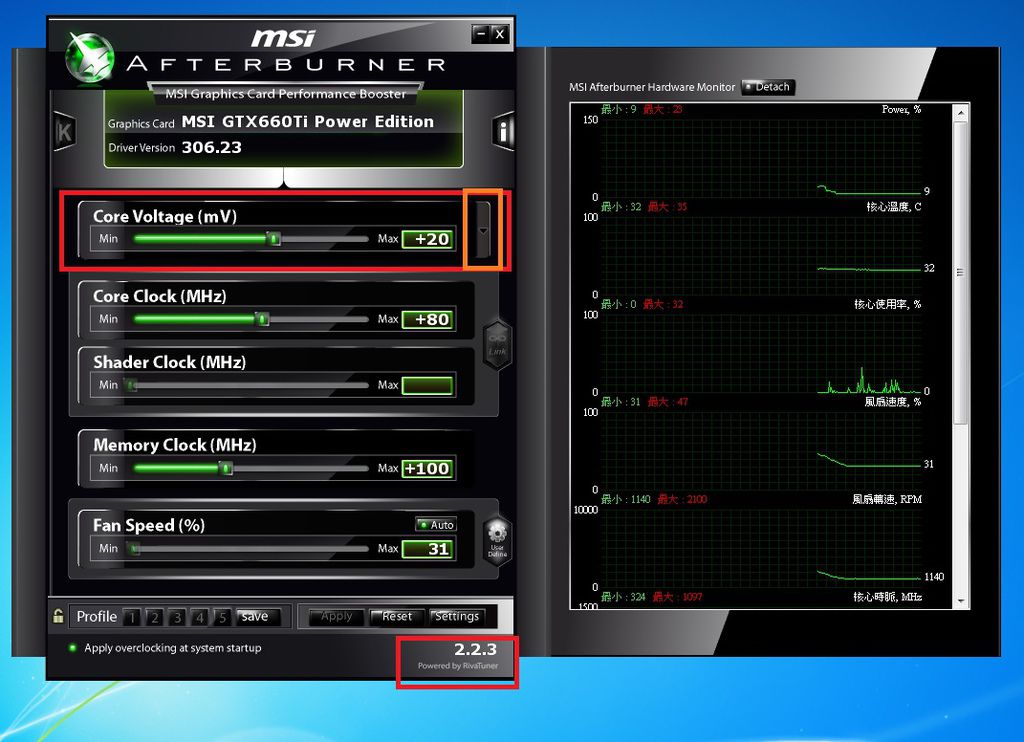Expand the Core Voltage side arrow
Screen dimensions: 1024x742
483,230
